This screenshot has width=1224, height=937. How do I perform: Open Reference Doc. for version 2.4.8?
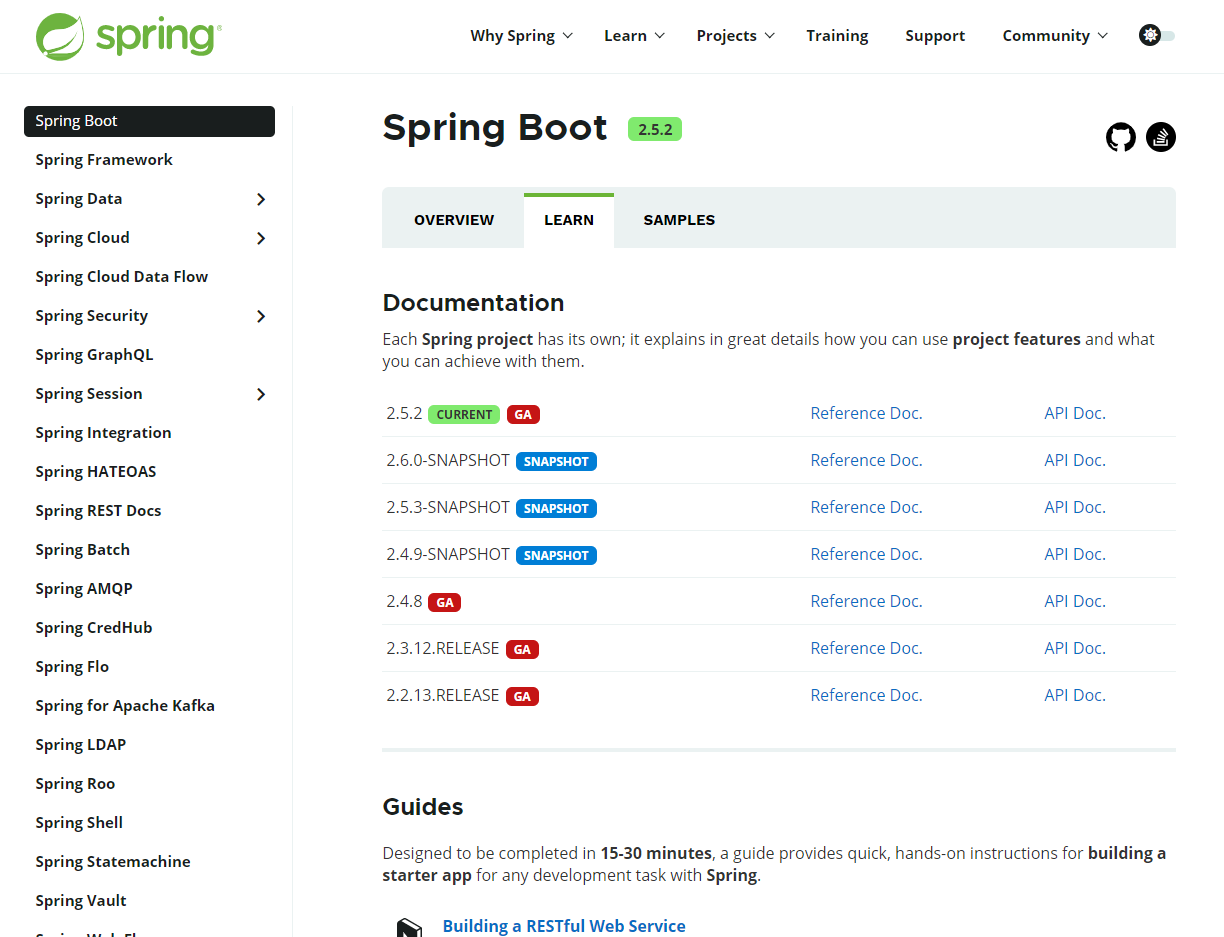point(866,601)
